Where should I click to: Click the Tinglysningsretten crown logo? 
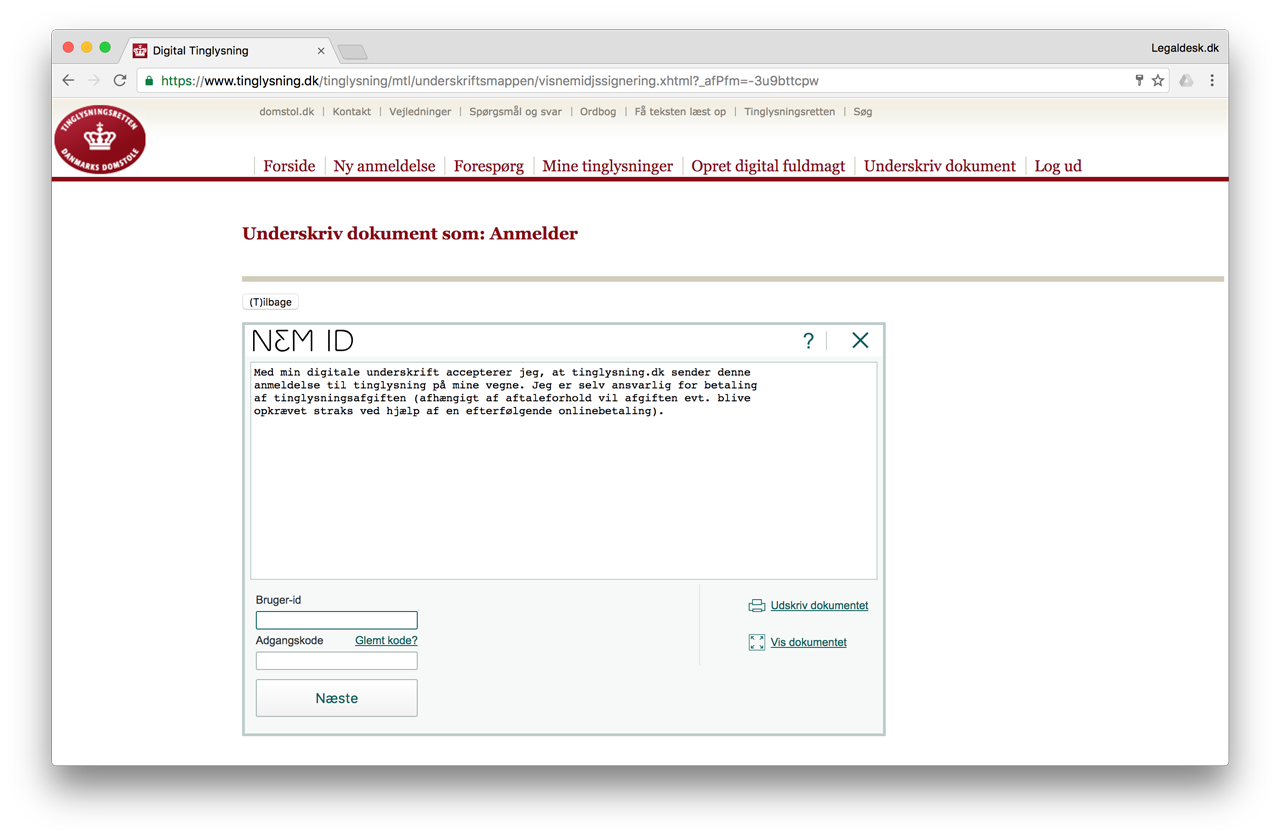(100, 140)
